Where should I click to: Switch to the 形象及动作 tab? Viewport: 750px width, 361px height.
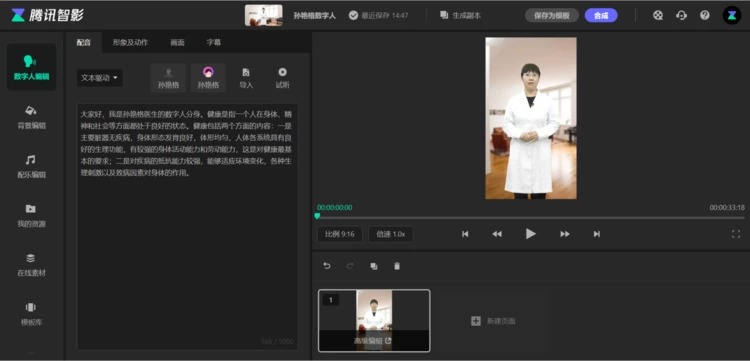[130, 43]
